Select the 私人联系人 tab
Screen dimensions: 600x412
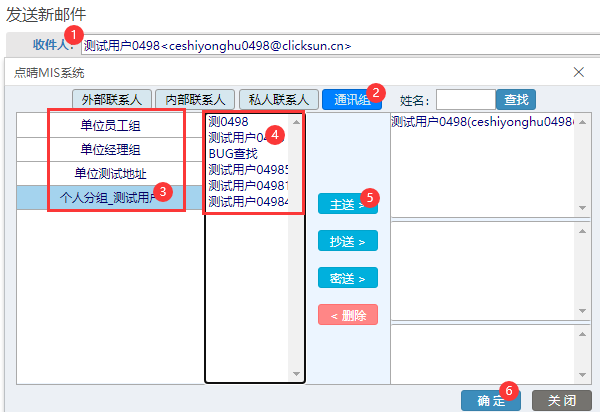tap(278, 100)
